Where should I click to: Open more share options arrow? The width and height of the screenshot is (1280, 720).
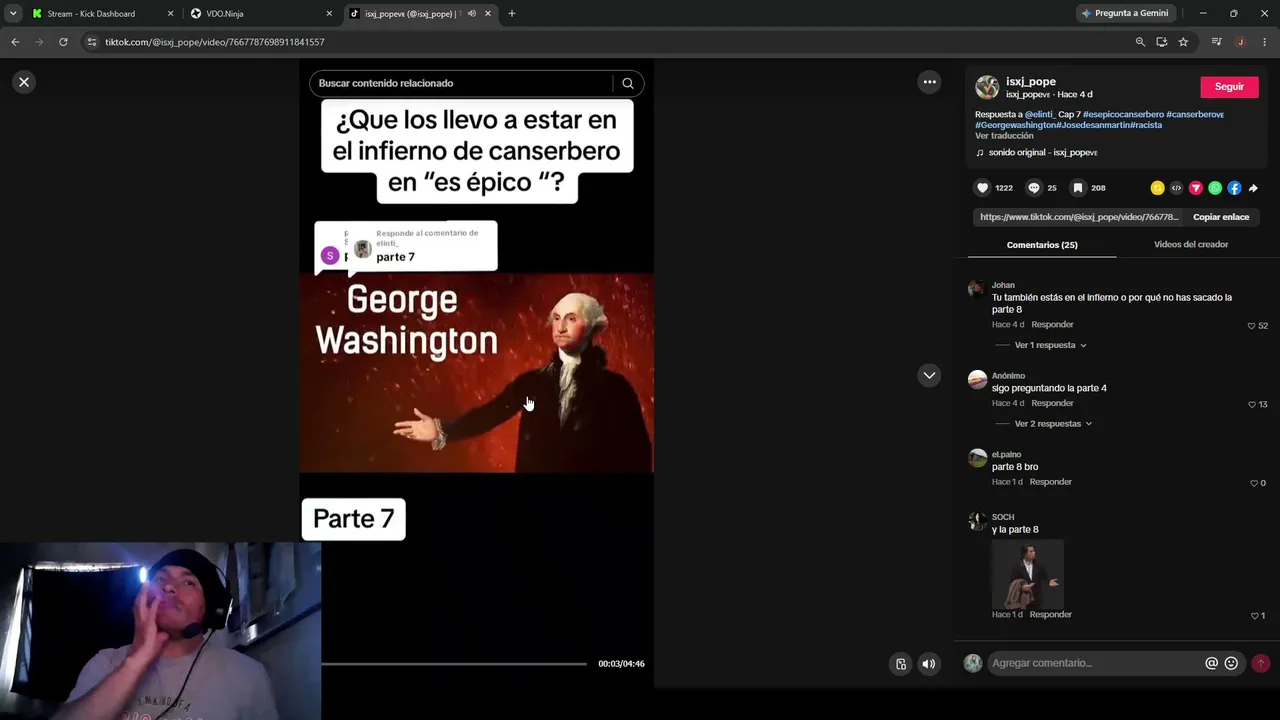coord(1253,188)
